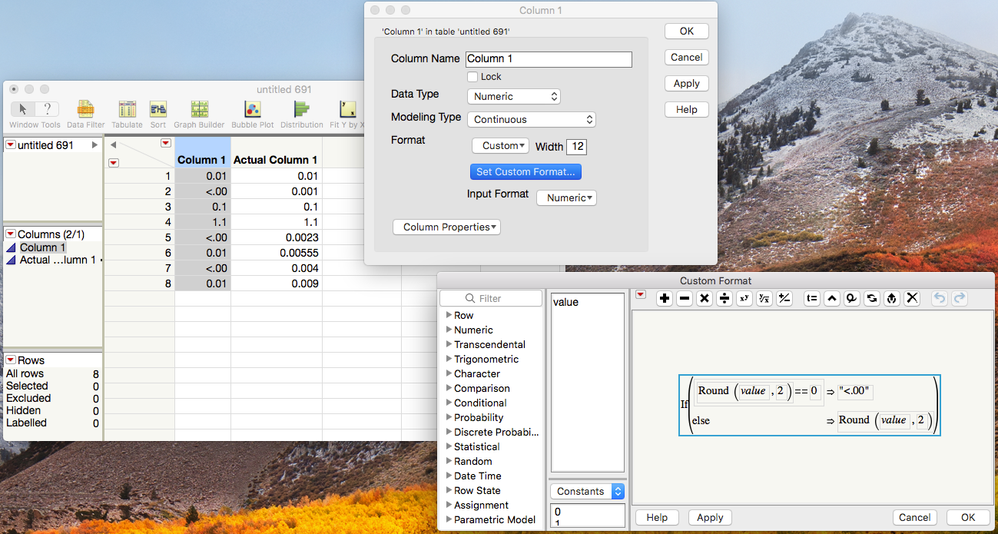The image size is (998, 534).
Task: Open the Data Type dropdown
Action: (514, 97)
